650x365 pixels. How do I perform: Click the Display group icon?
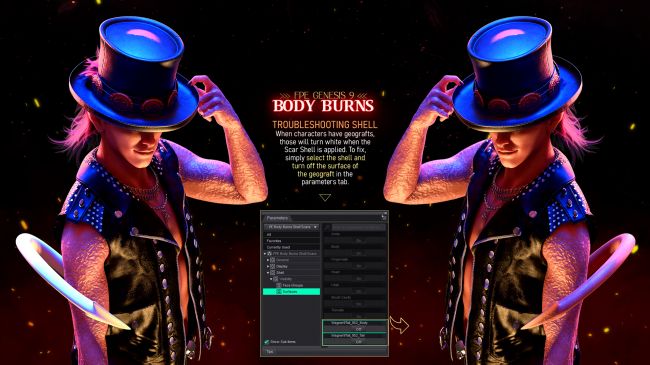coord(272,266)
